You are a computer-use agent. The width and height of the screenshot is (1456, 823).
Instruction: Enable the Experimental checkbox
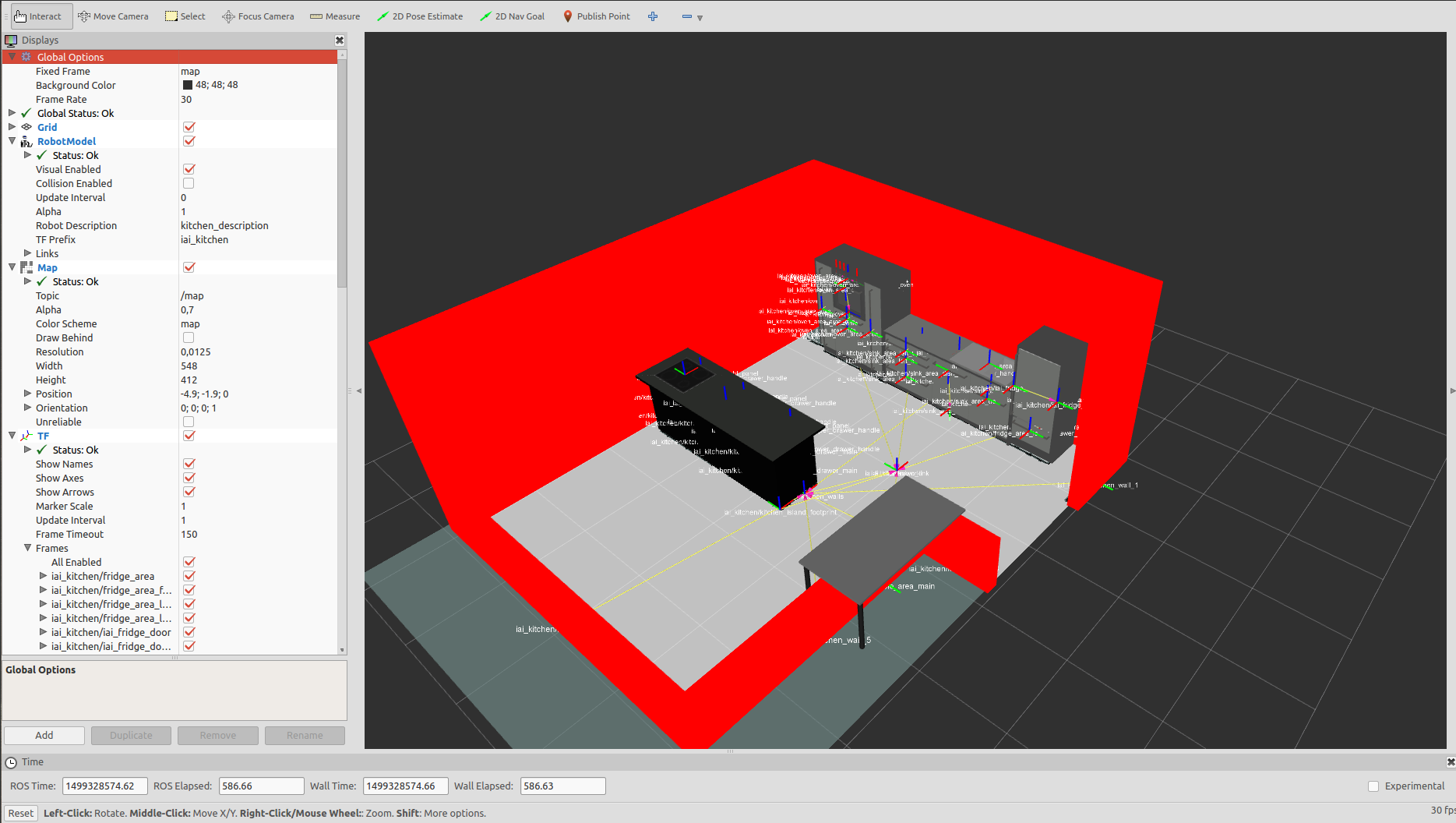tap(1373, 786)
